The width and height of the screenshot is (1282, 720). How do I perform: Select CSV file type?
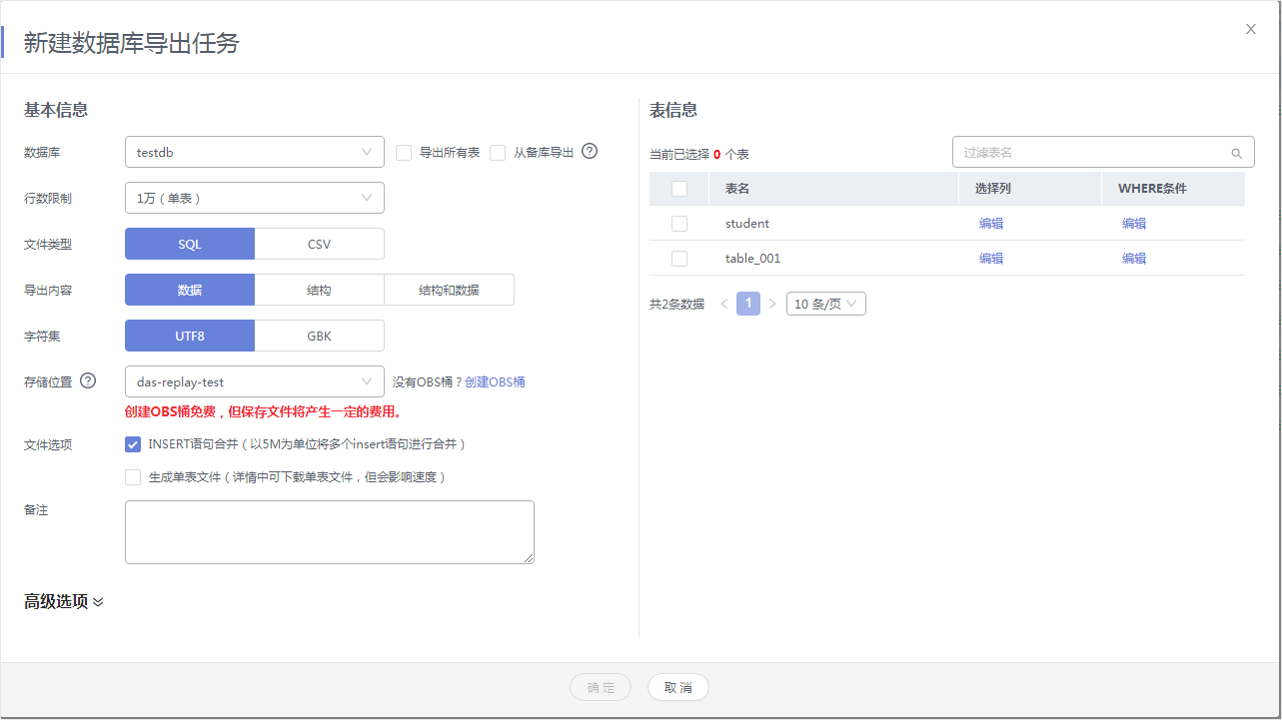[319, 244]
